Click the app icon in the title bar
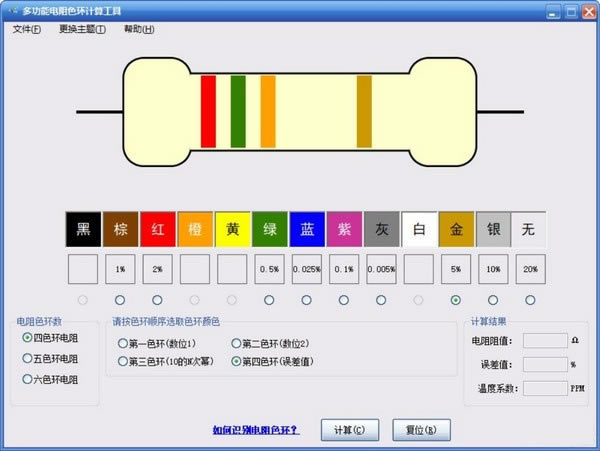Image resolution: width=600 pixels, height=451 pixels. [11, 11]
